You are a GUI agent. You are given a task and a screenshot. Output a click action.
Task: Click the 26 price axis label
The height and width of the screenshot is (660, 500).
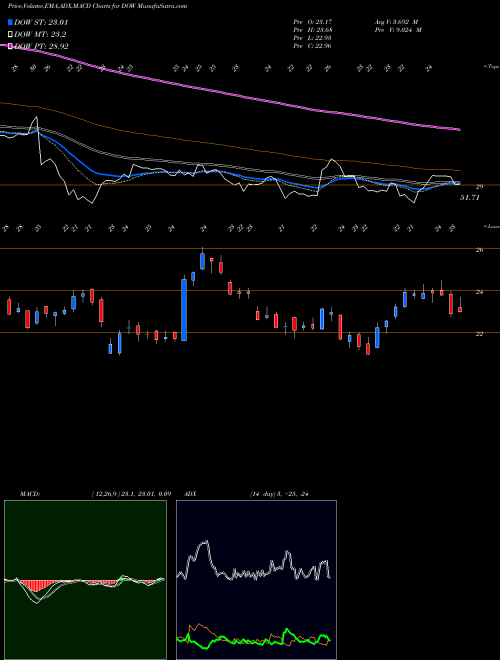(479, 250)
